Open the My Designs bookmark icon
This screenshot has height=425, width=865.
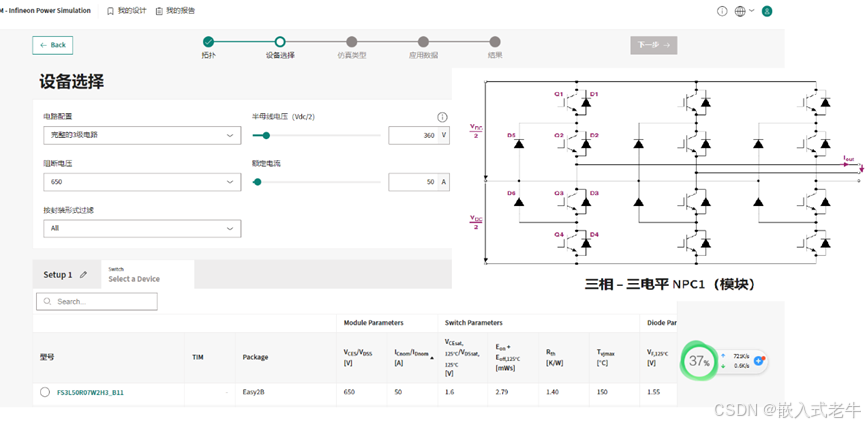point(110,10)
